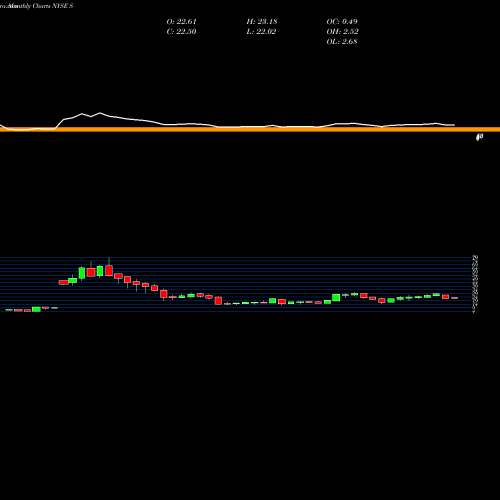Image resolution: width=500 pixels, height=500 pixels.
Task: Select the 'C: 22.50' close value
Action: (181, 31)
